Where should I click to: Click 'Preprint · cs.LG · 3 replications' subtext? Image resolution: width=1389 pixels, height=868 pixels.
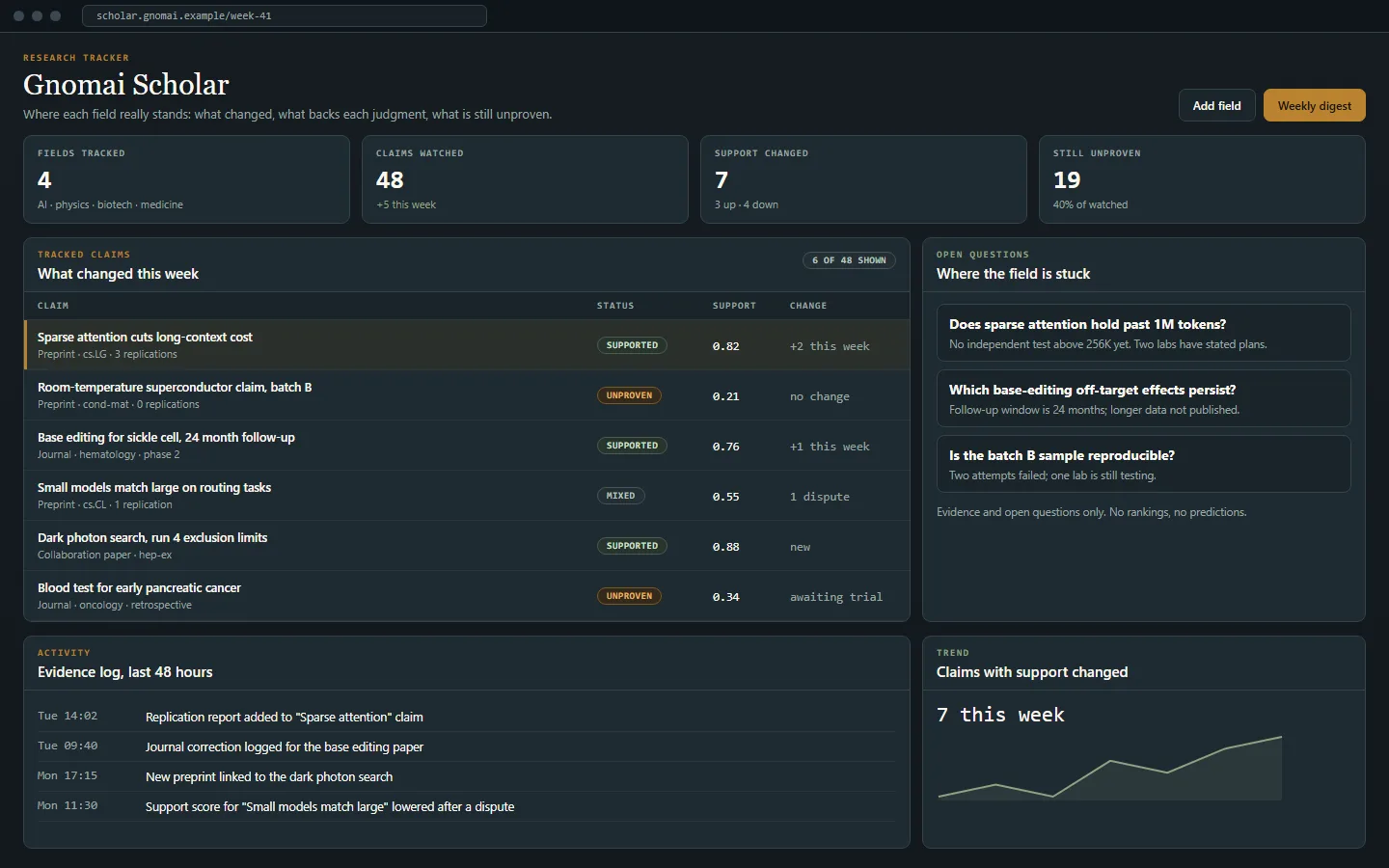pos(107,355)
